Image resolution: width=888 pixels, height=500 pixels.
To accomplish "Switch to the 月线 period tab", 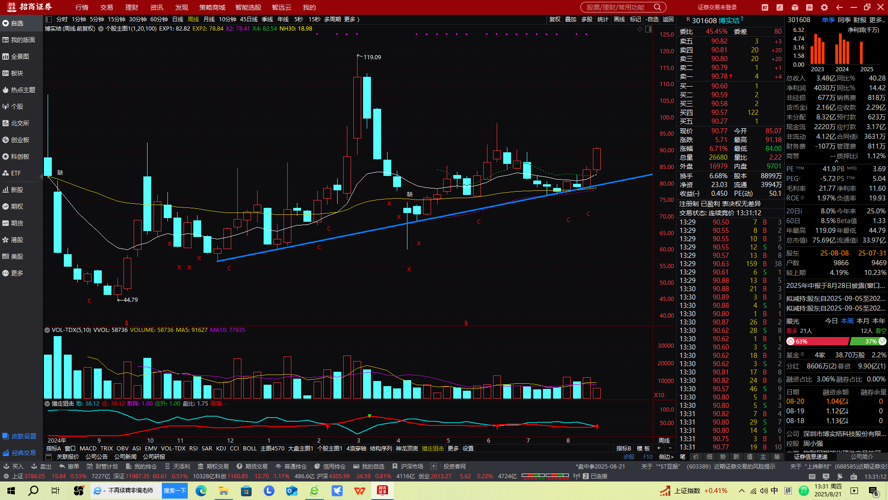I will [x=209, y=19].
